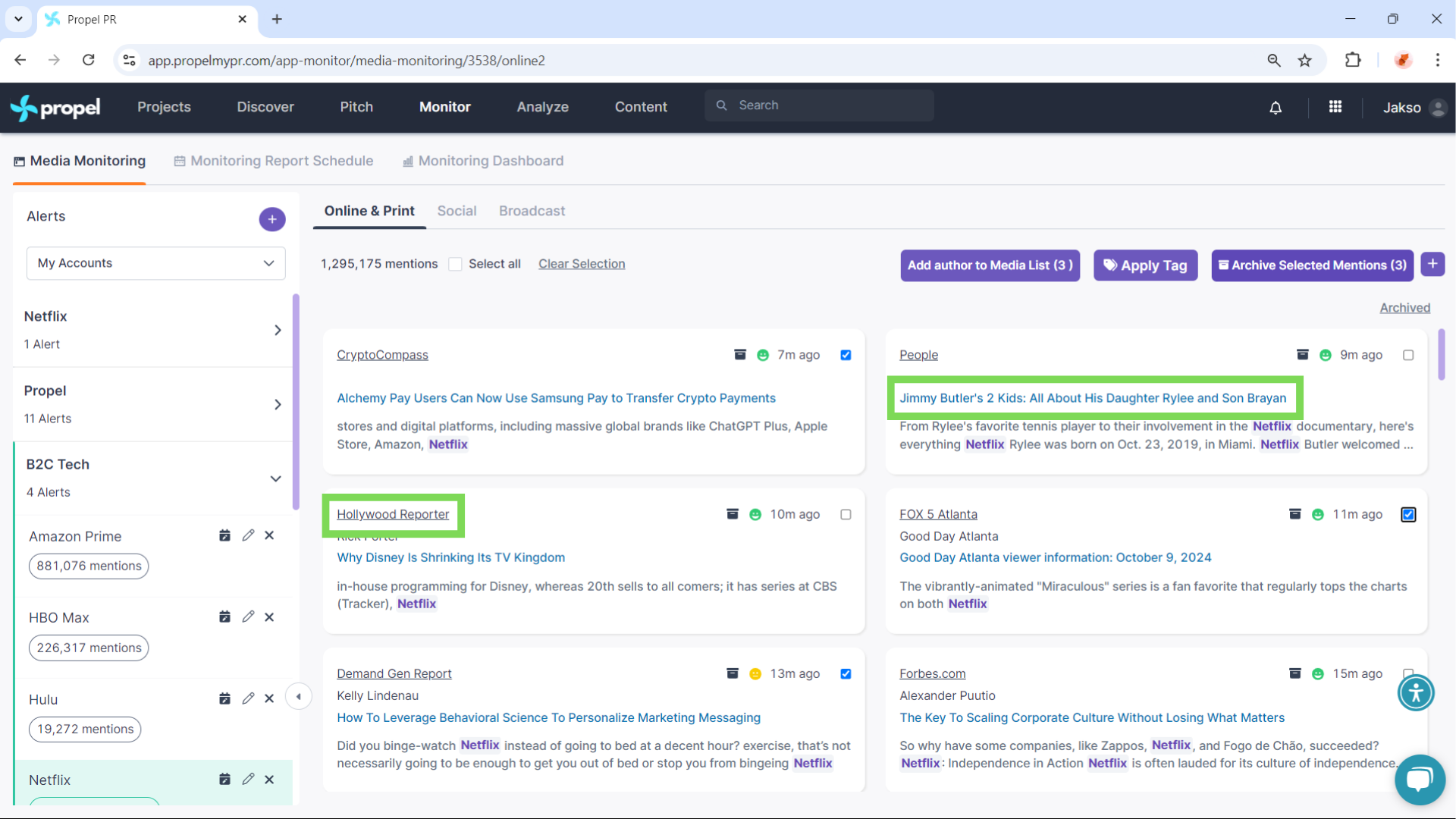Open the Monitoring Report Schedule tab

pos(274,161)
